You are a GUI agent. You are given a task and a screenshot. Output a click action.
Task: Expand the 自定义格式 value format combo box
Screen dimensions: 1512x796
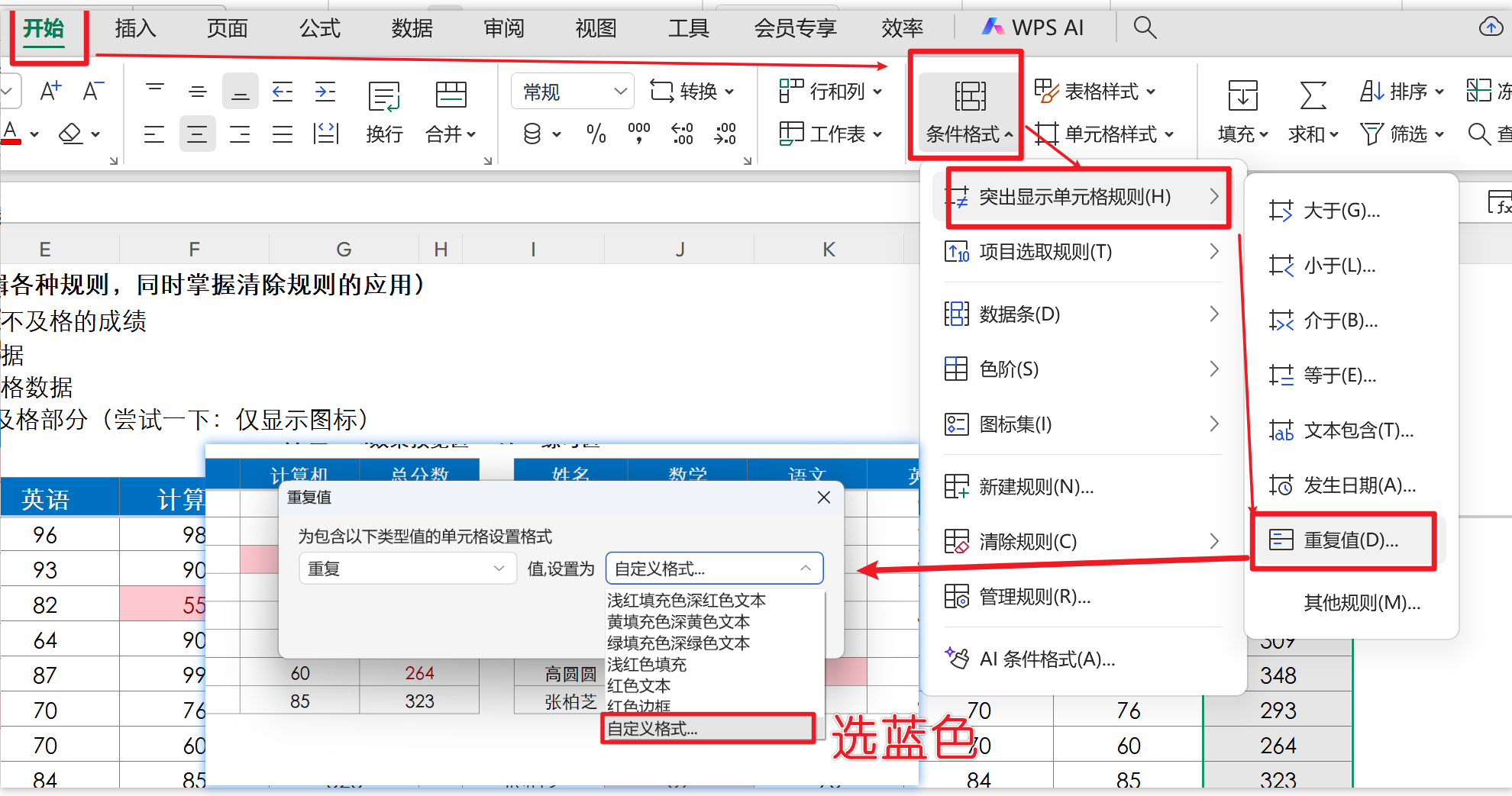[713, 569]
